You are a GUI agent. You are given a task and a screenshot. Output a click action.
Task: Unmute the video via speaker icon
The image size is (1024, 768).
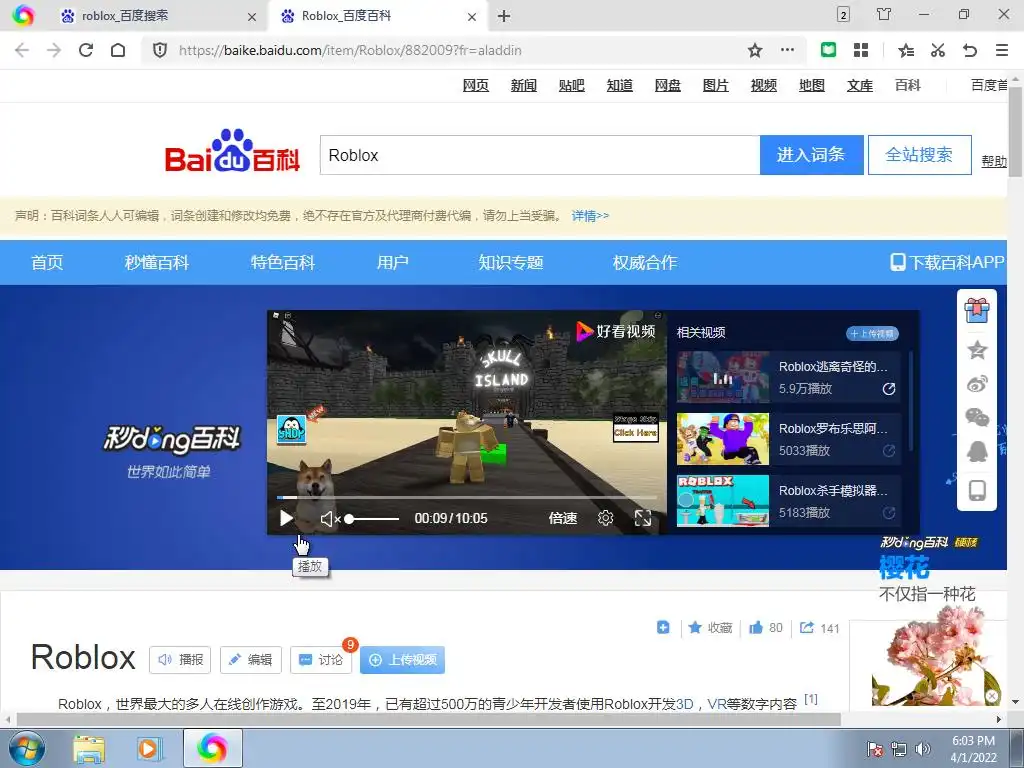point(330,519)
